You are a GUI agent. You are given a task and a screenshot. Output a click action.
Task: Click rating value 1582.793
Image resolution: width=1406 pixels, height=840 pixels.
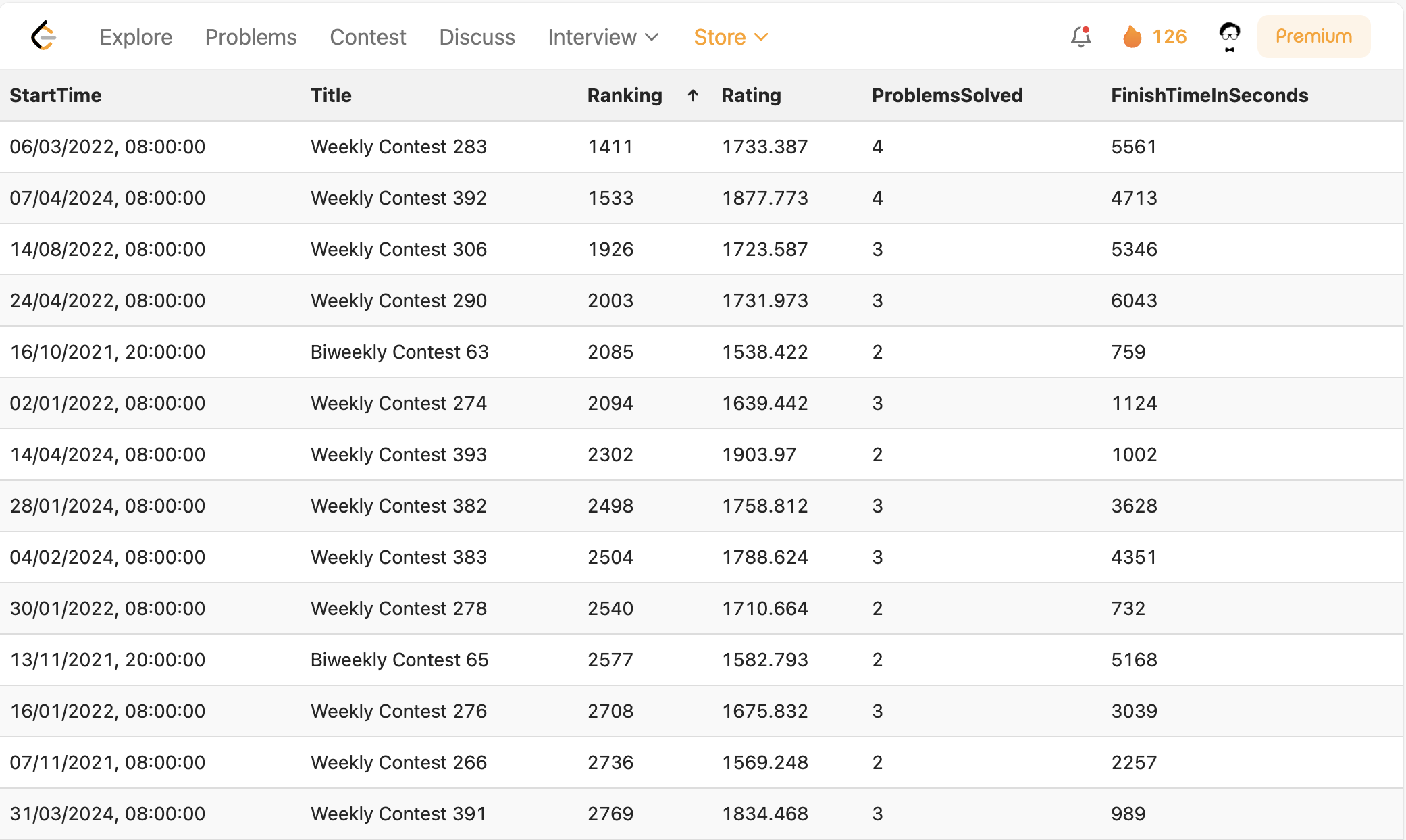coord(765,660)
